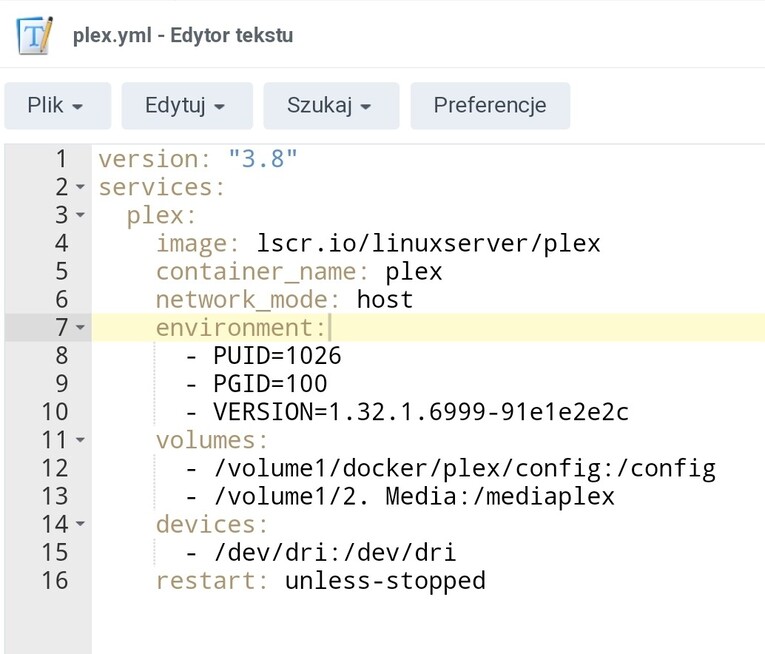Collapse the devices section at line 14
Screen dimensions: 765x654
tap(80, 524)
